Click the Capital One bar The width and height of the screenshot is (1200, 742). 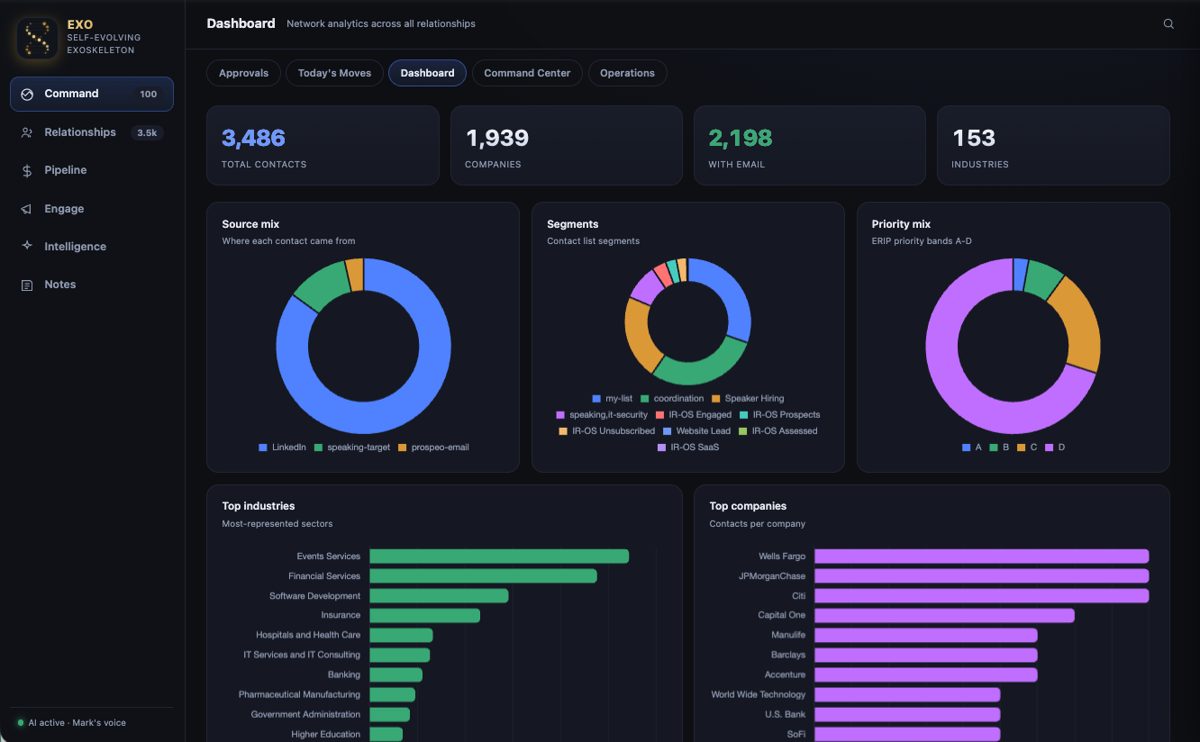pos(944,615)
